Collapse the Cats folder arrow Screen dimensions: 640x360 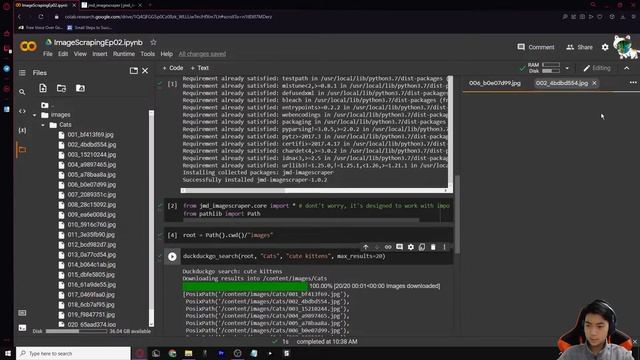(43, 125)
